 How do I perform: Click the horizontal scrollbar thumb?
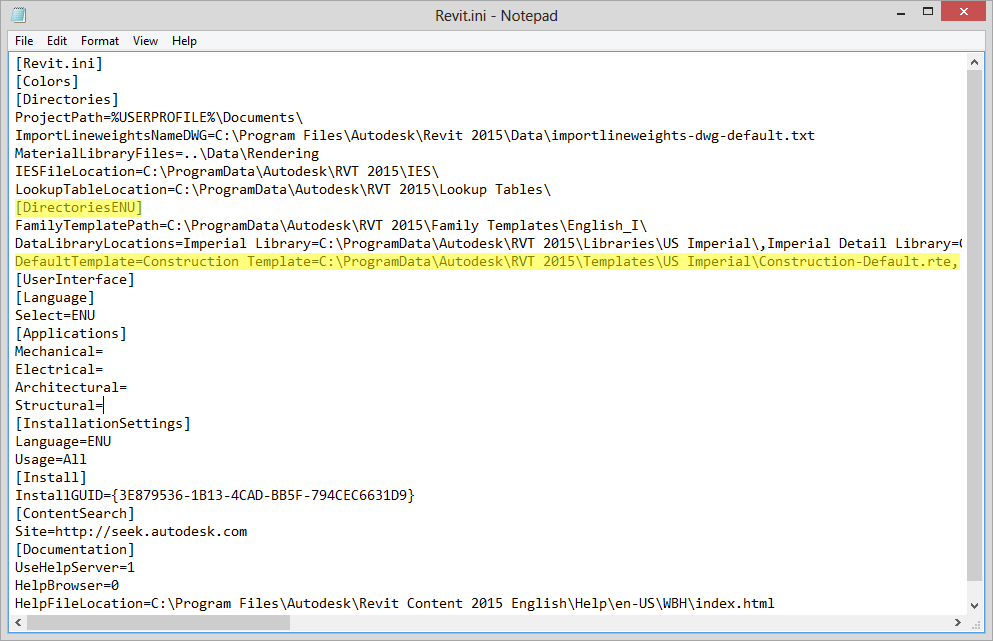[x=158, y=623]
